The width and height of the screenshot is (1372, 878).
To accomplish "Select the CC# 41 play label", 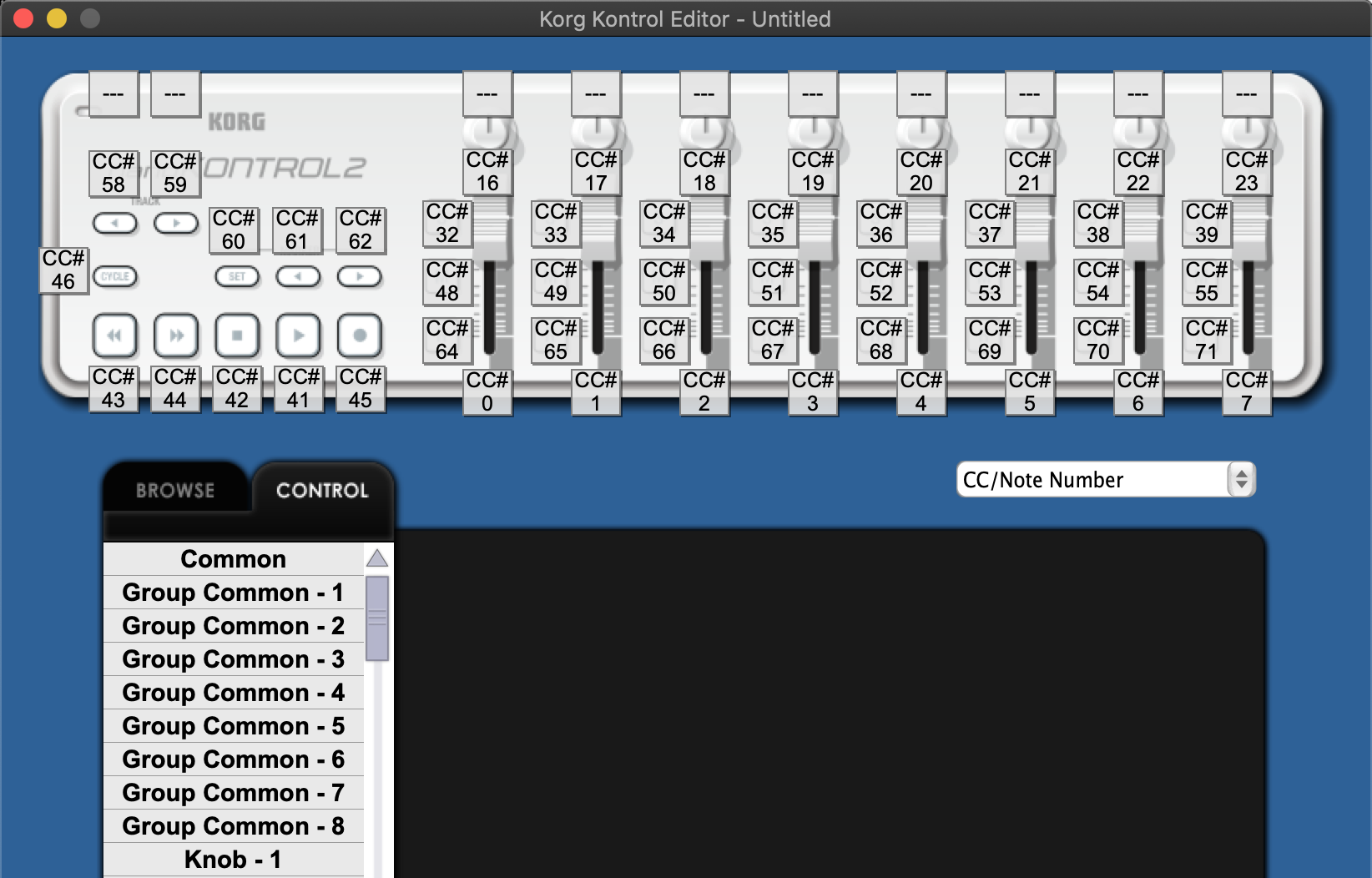I will pyautogui.click(x=299, y=389).
